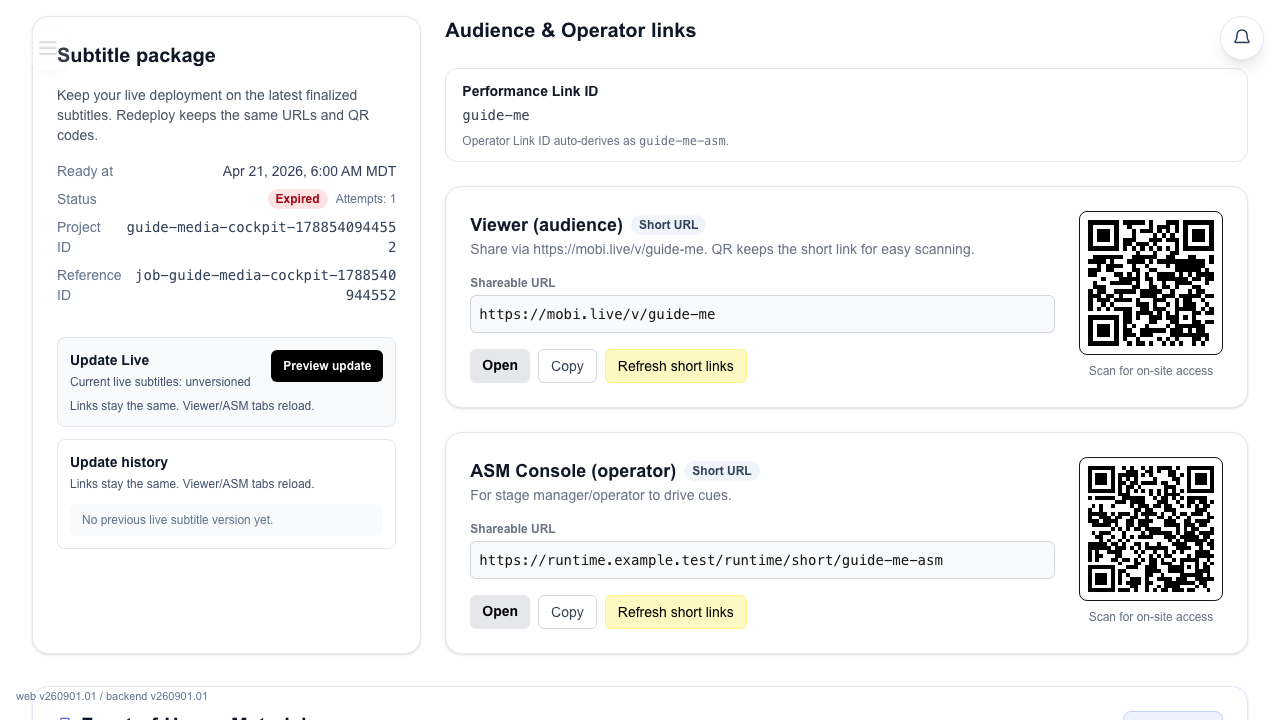Select the Performance Link ID value guide-me
The image size is (1280, 720).
(496, 116)
